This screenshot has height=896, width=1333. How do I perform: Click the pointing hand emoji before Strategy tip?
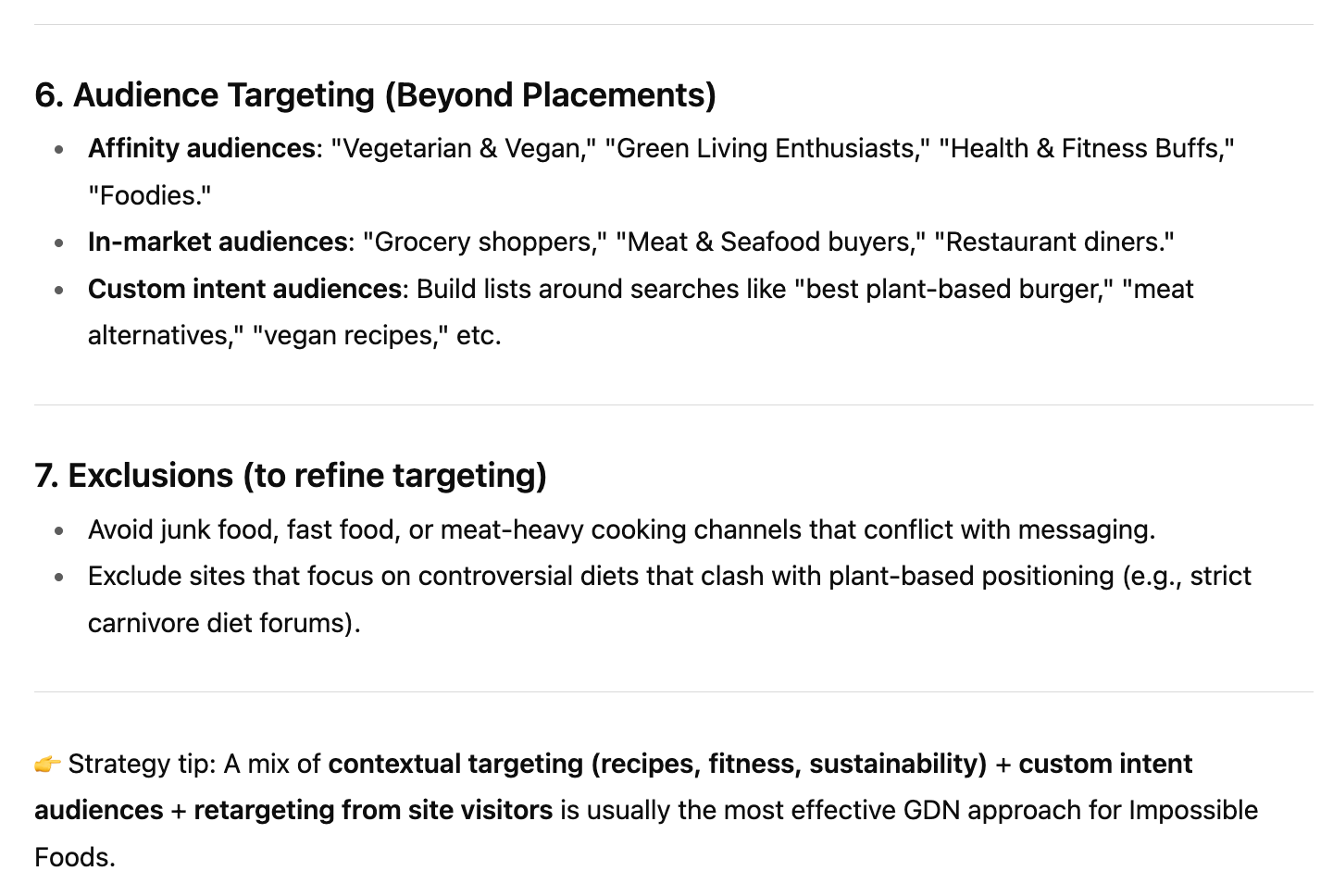coord(47,765)
